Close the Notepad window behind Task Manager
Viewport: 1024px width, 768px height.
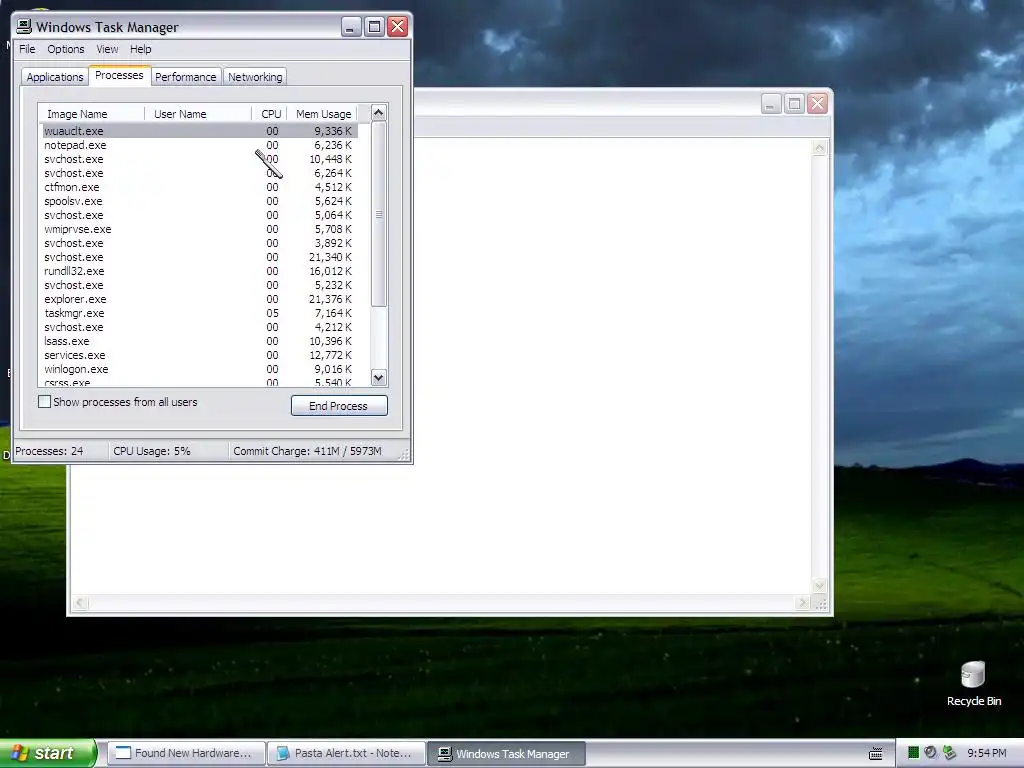(818, 104)
